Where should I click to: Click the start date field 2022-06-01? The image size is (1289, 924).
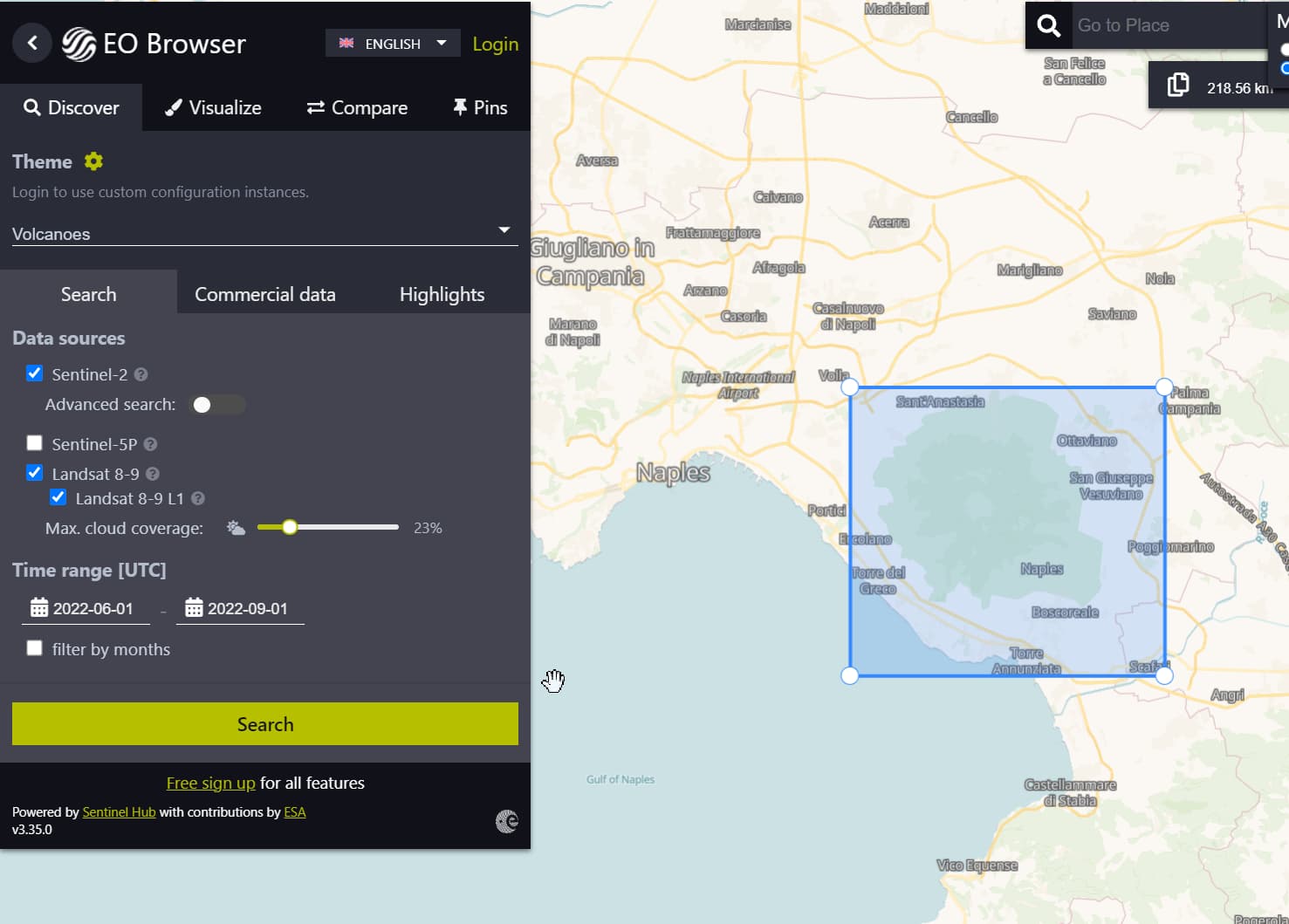86,608
